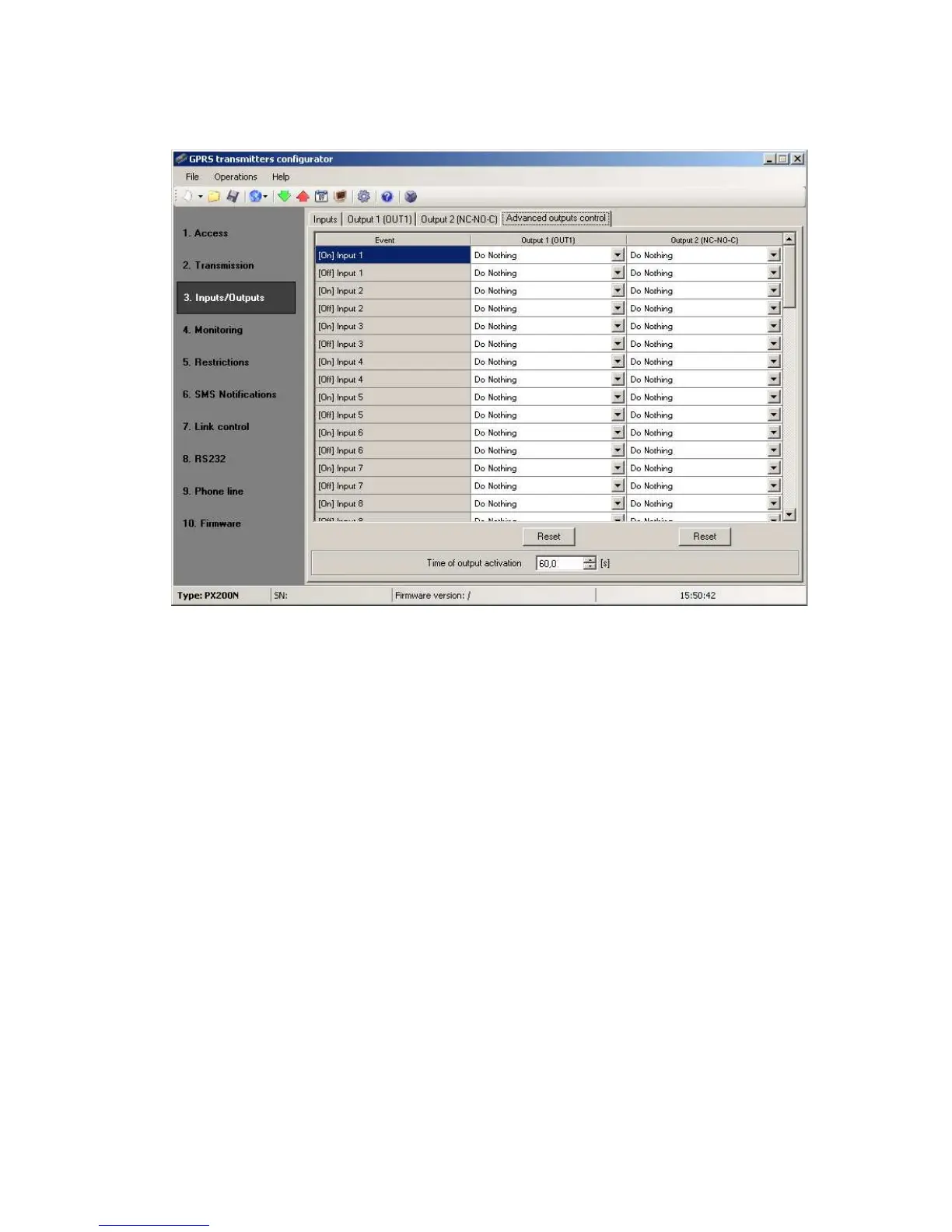This screenshot has width=952, height=1232.
Task: Go to 4. Monitoring section
Action: click(212, 330)
